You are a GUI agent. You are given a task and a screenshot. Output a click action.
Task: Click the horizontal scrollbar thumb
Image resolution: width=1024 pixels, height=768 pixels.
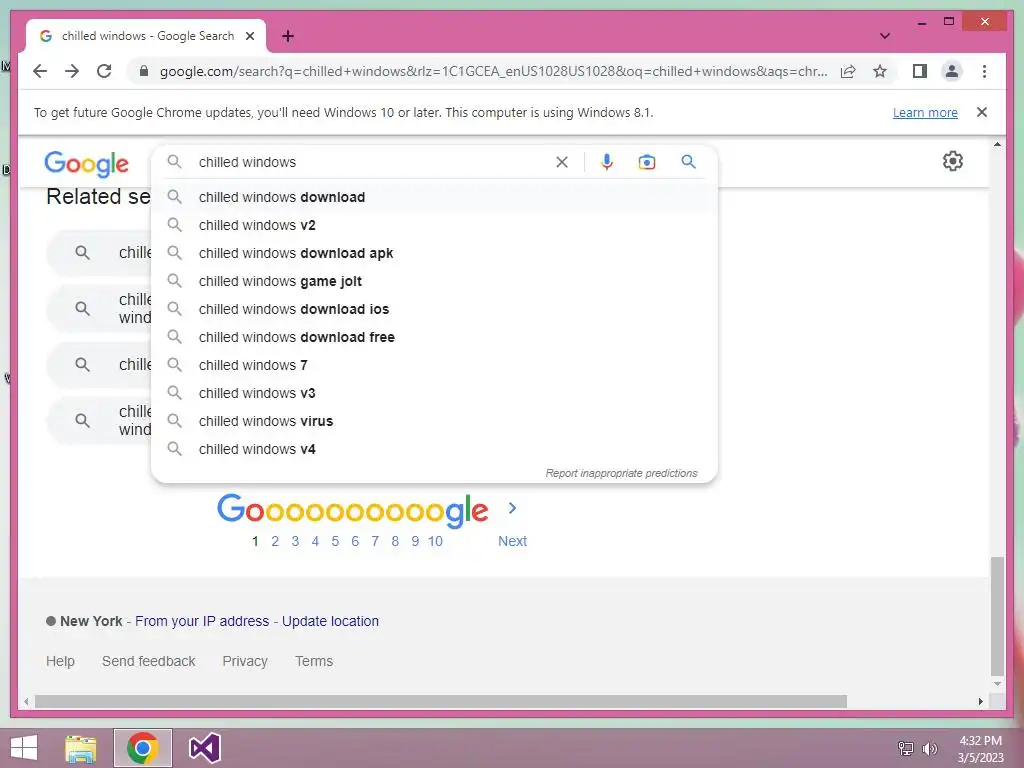tap(441, 701)
